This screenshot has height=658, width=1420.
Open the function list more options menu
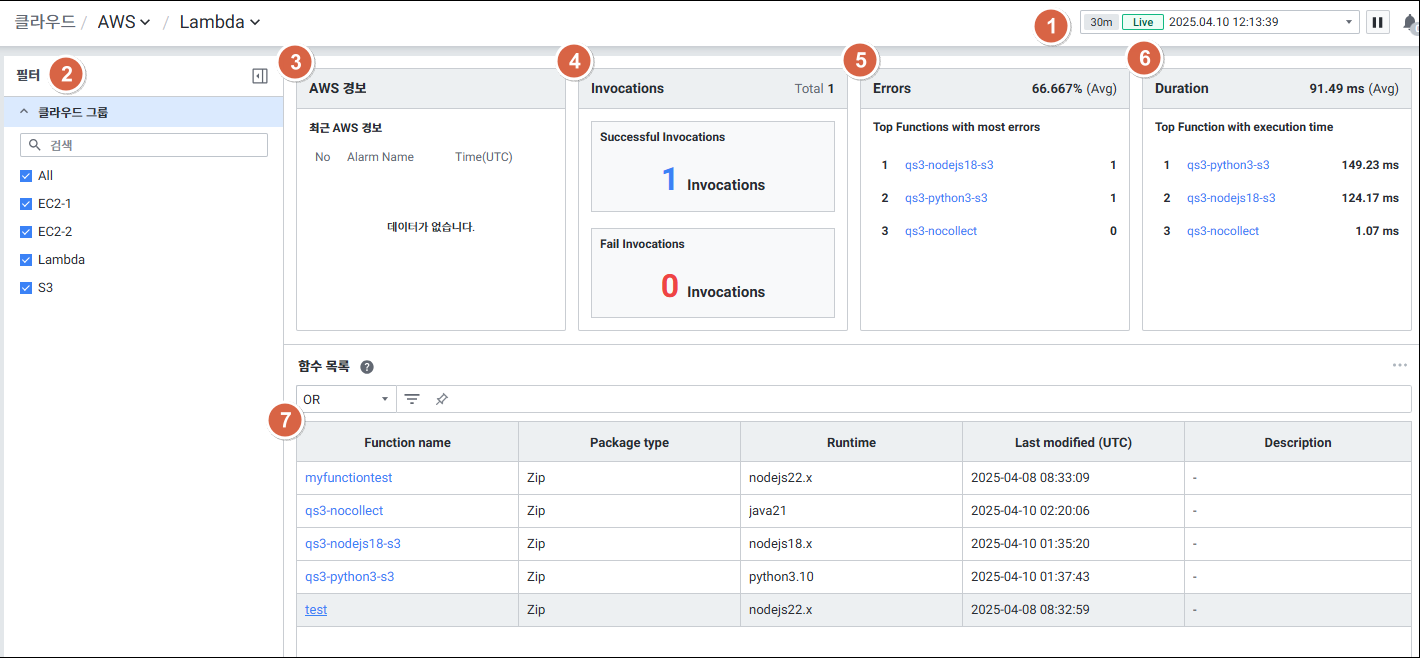pos(1399,366)
